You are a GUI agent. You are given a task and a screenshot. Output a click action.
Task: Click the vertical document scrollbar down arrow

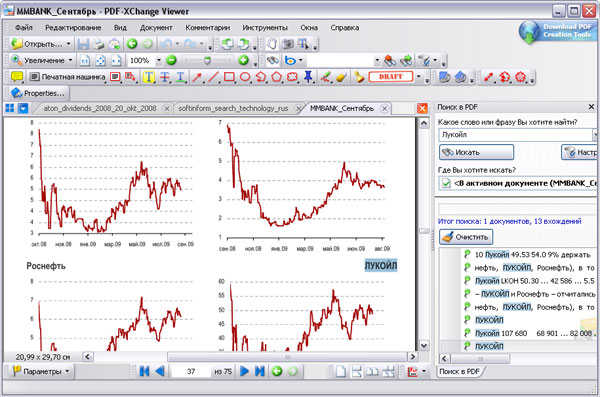[x=424, y=345]
